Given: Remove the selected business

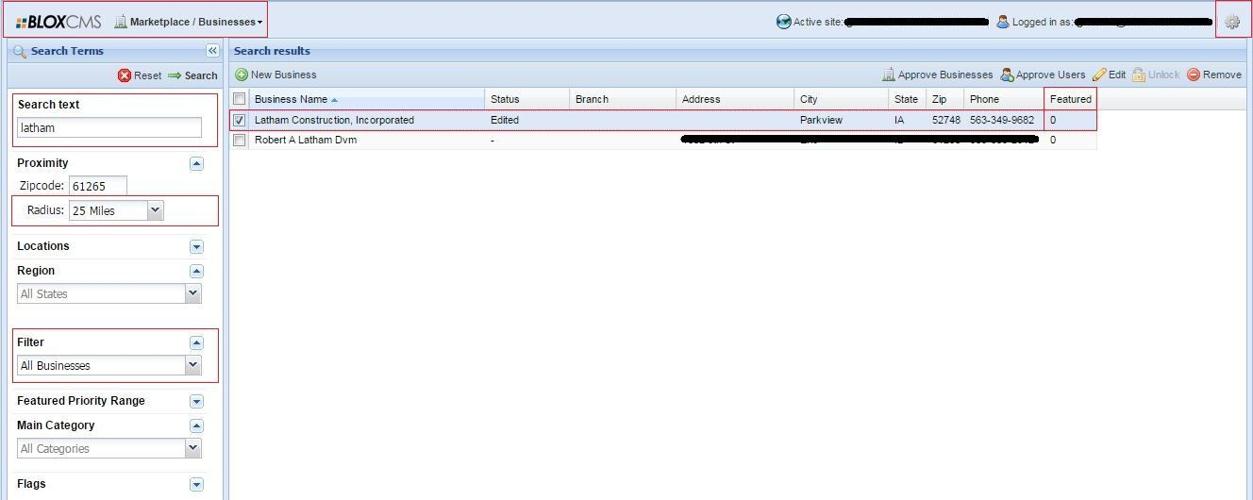Looking at the screenshot, I should point(1214,75).
